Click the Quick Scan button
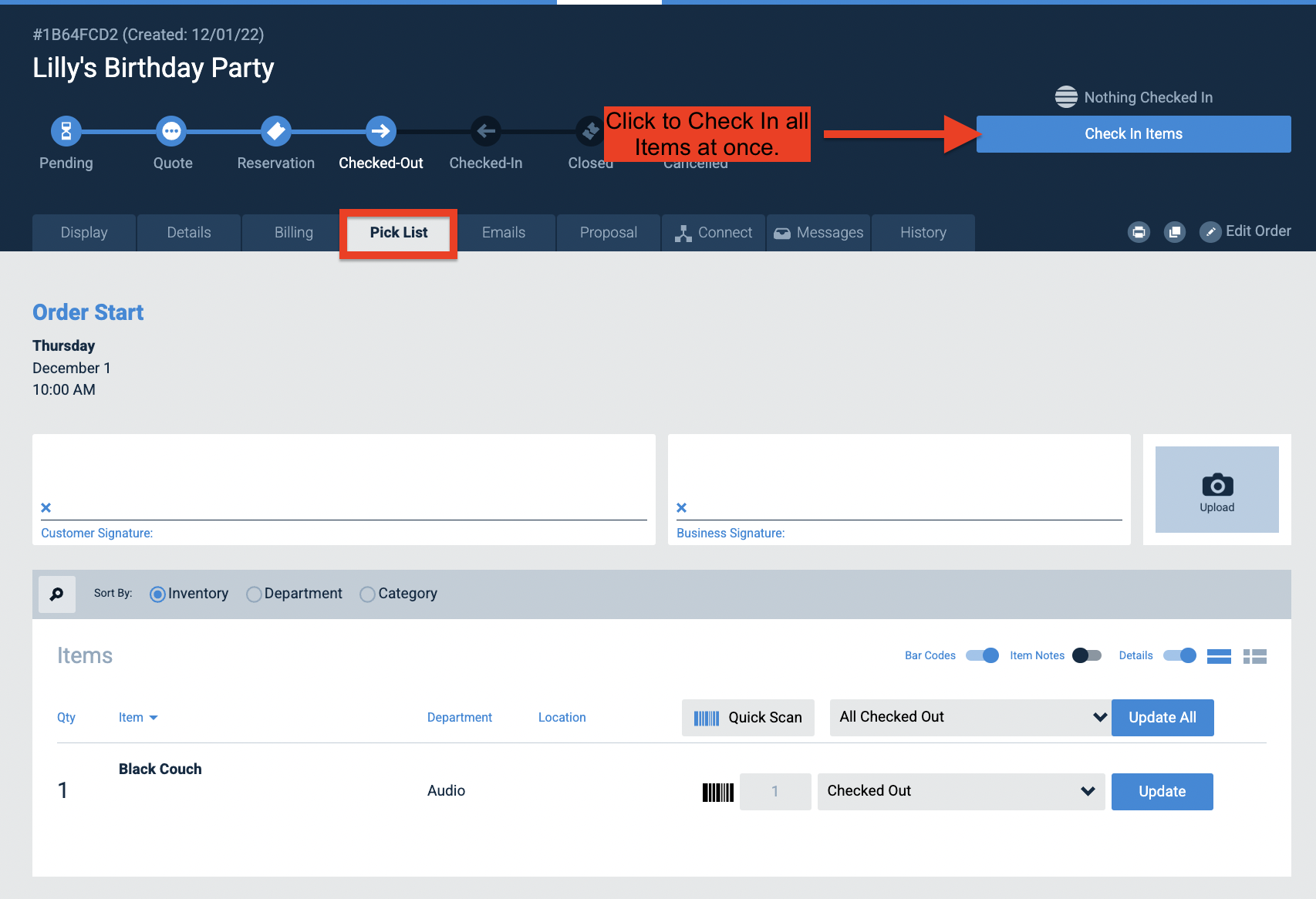This screenshot has height=899, width=1316. pos(748,718)
